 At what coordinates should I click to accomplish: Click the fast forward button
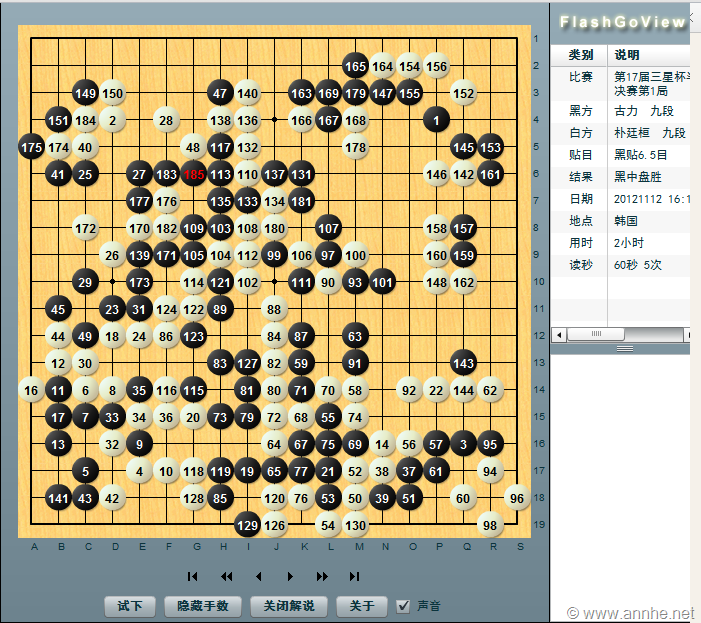[x=322, y=576]
